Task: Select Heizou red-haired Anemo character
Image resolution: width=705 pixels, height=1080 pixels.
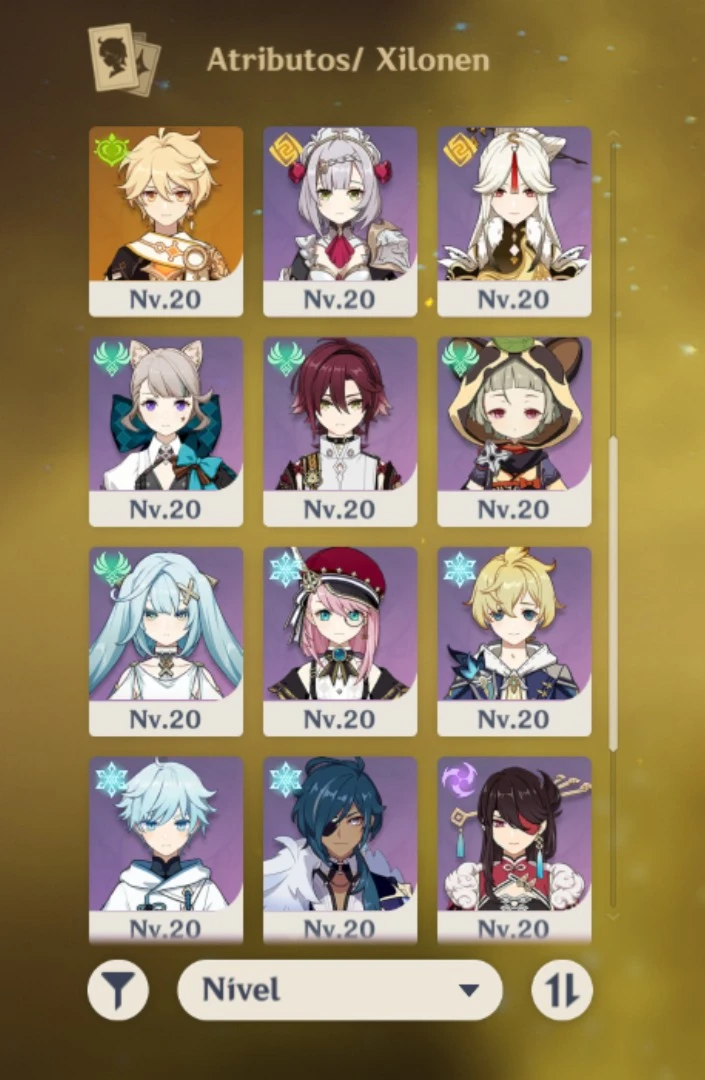Action: (x=340, y=431)
